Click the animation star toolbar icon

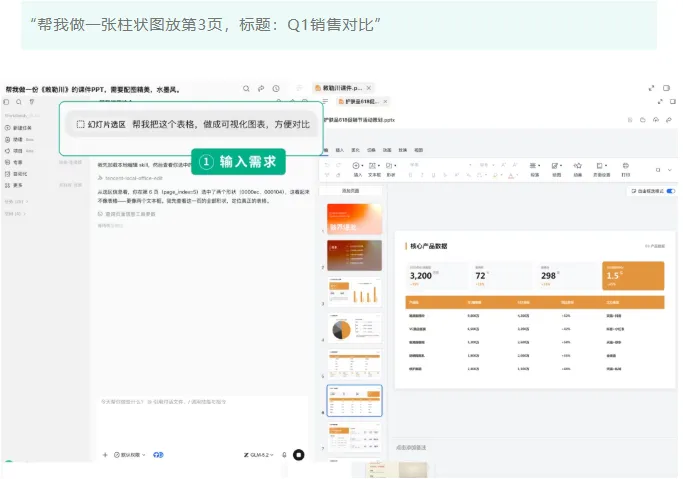pyautogui.click(x=578, y=165)
